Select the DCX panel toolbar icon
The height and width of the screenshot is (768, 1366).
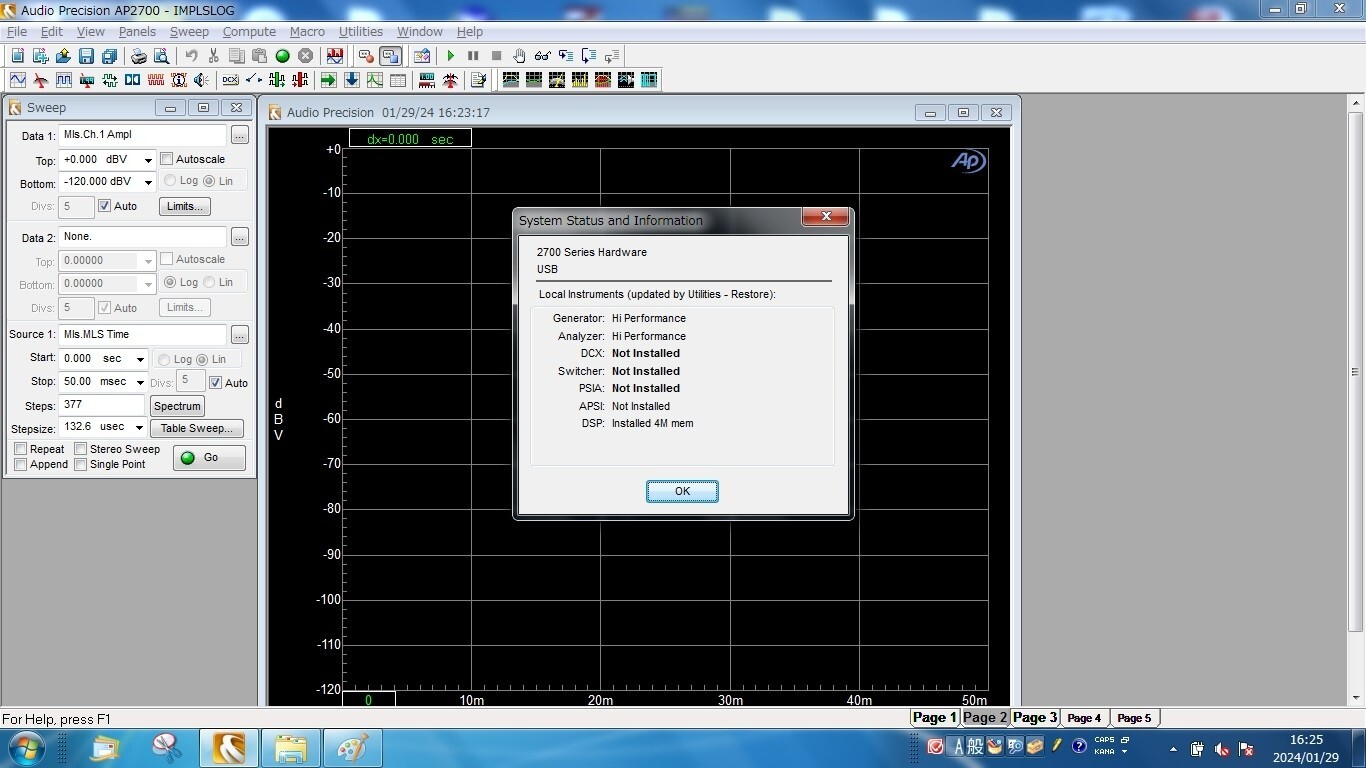(230, 80)
